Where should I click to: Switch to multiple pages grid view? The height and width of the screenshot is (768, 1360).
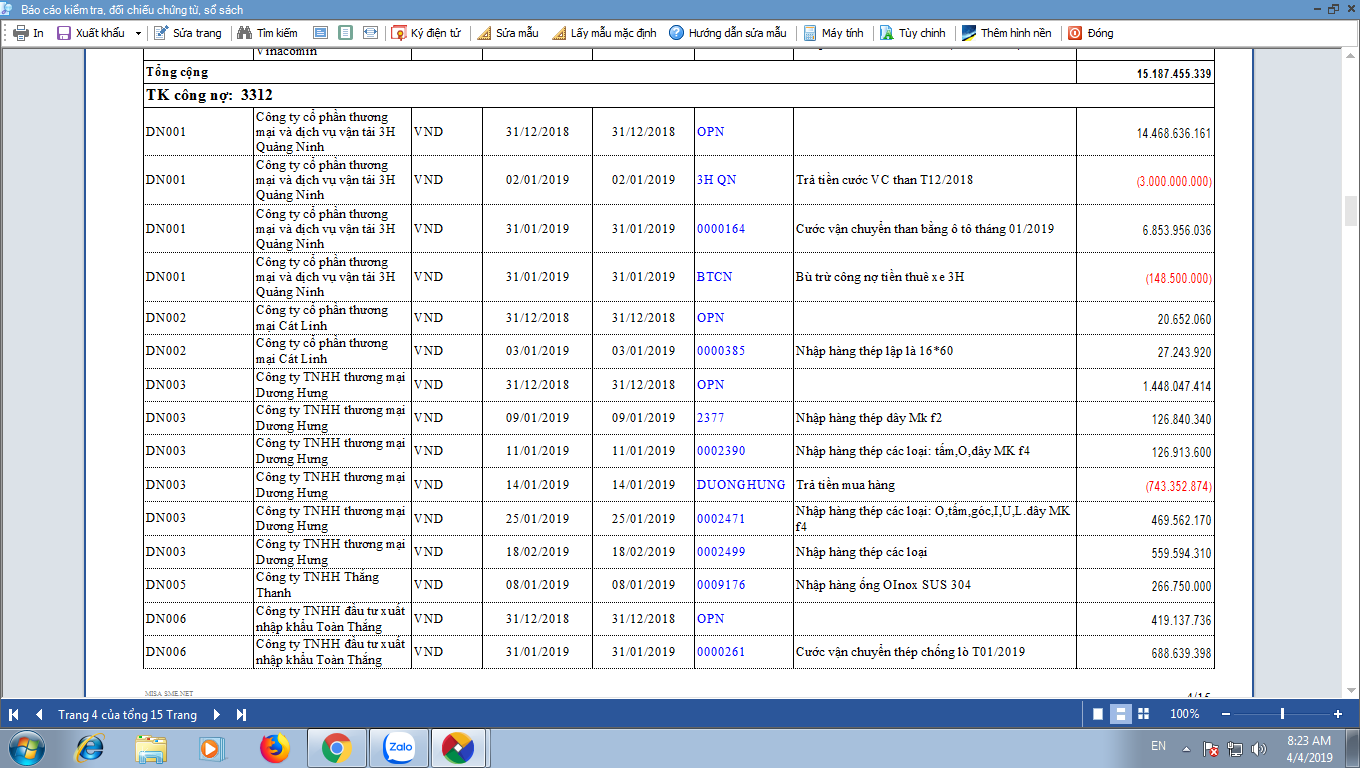pos(1143,714)
